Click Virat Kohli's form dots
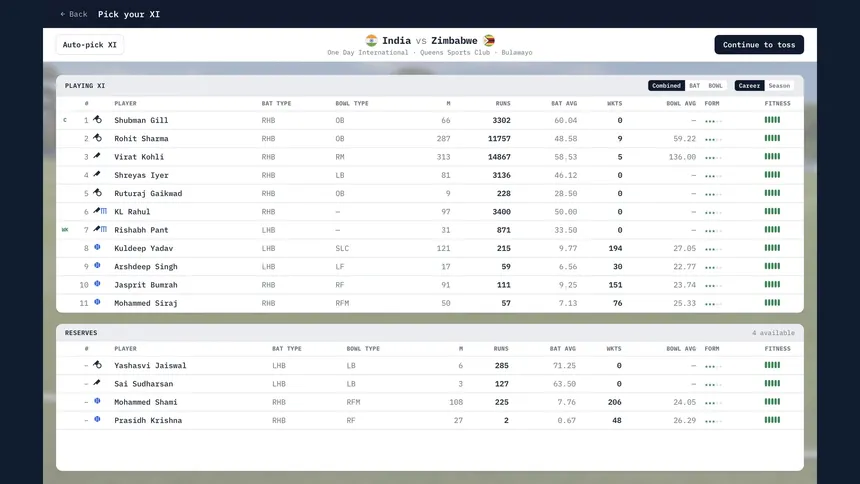This screenshot has height=484, width=860. (x=713, y=158)
